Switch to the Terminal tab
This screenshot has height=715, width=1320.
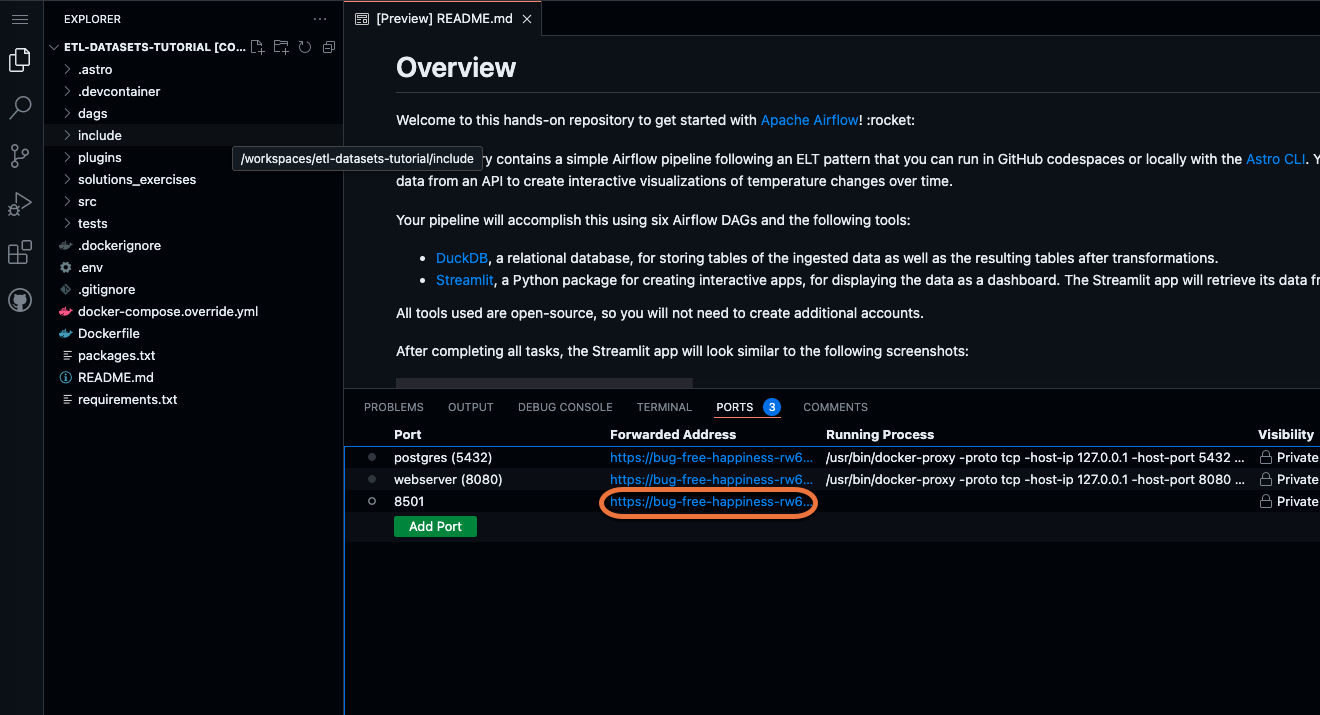pos(664,406)
